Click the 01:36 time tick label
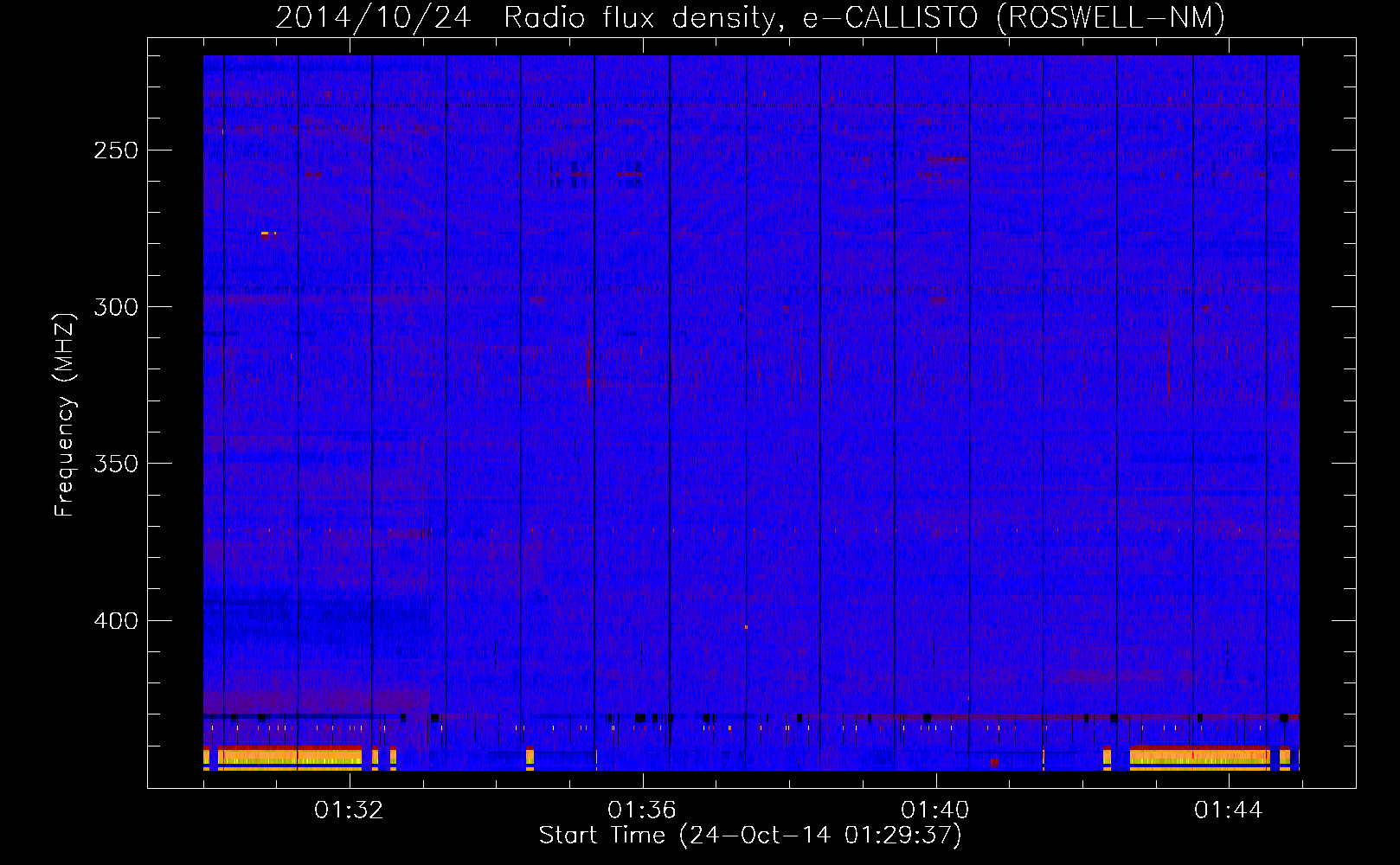The height and width of the screenshot is (865, 1400). tap(642, 811)
